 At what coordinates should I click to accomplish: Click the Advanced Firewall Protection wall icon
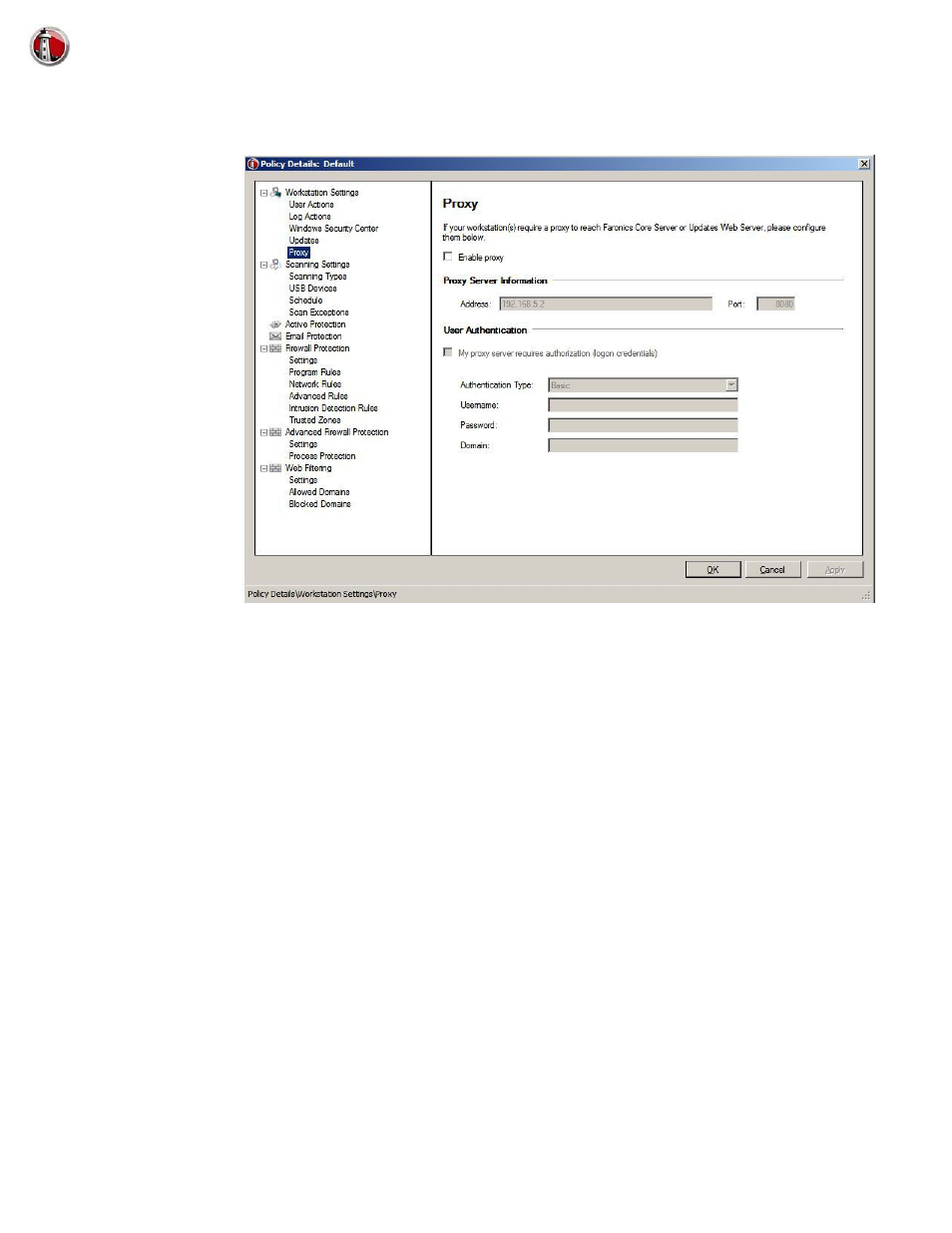[x=275, y=432]
